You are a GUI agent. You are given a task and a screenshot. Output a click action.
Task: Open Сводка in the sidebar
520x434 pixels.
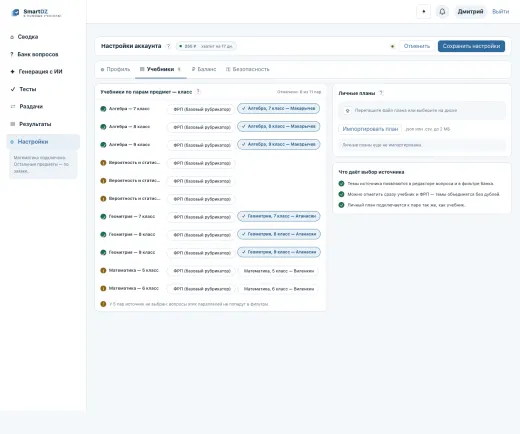(x=28, y=37)
